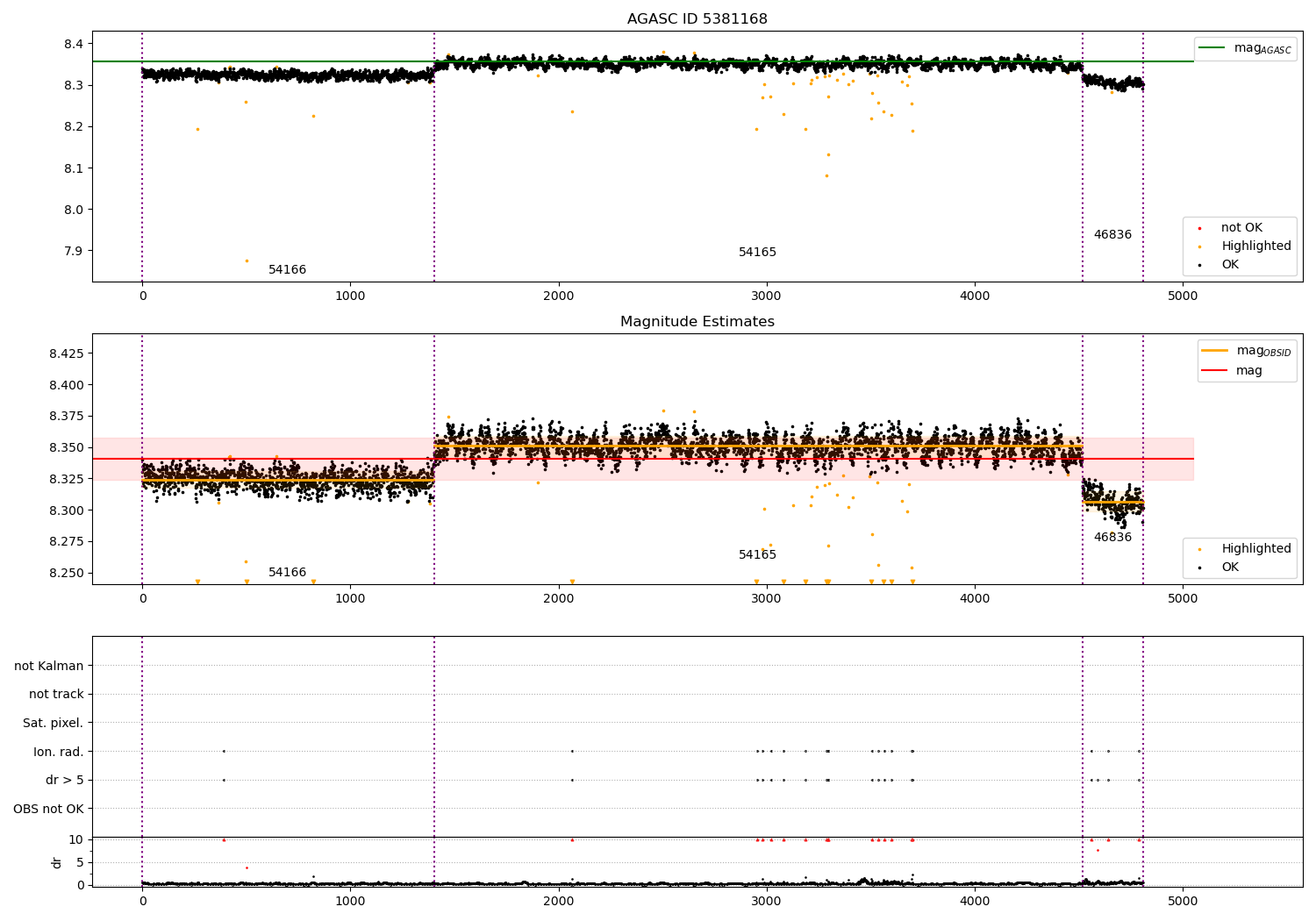Click the 'dr > 5' row label
1316x921 pixels.
65,780
